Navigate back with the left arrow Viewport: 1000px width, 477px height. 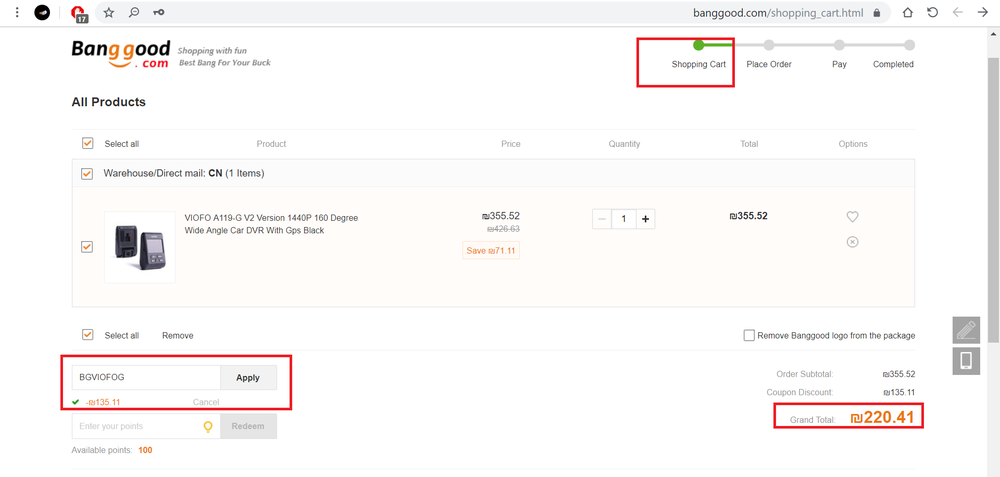point(957,12)
